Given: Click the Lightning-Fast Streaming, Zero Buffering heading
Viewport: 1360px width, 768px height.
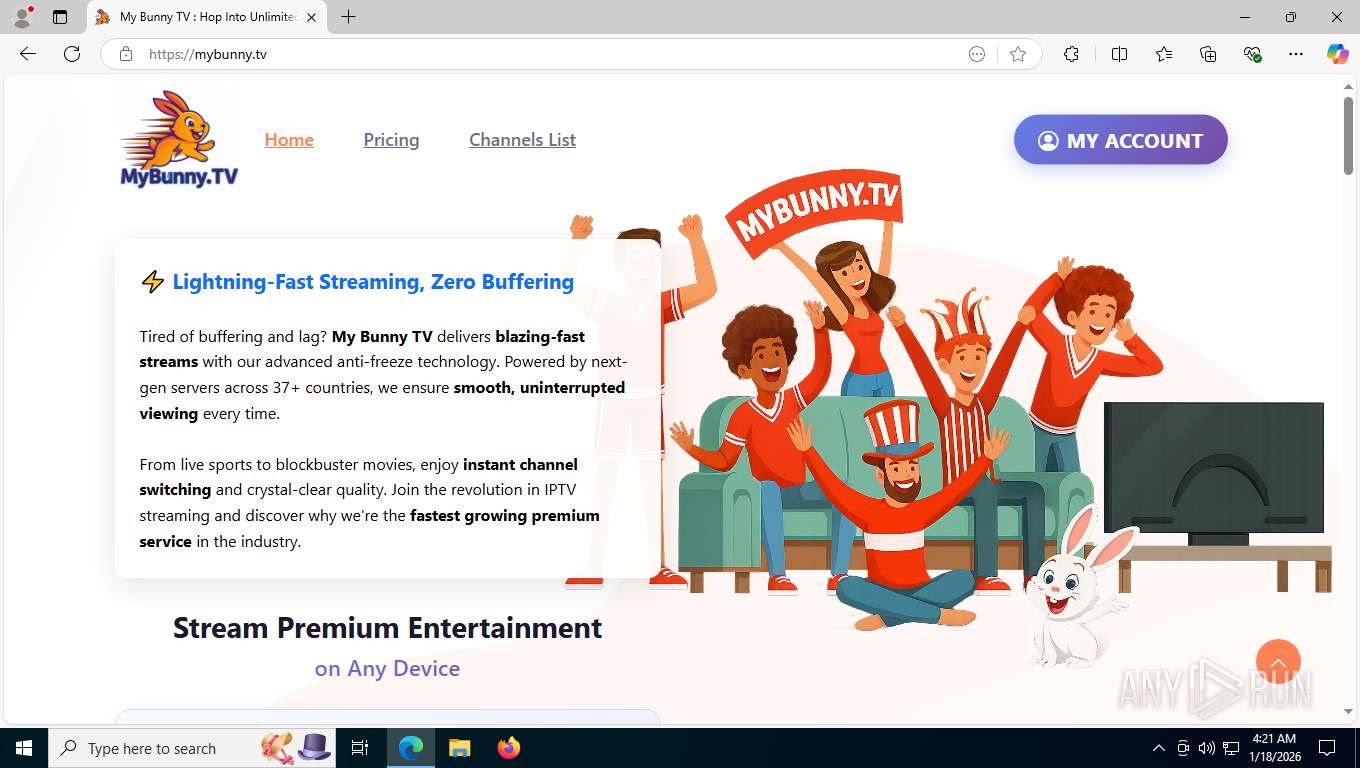Looking at the screenshot, I should pos(373,282).
